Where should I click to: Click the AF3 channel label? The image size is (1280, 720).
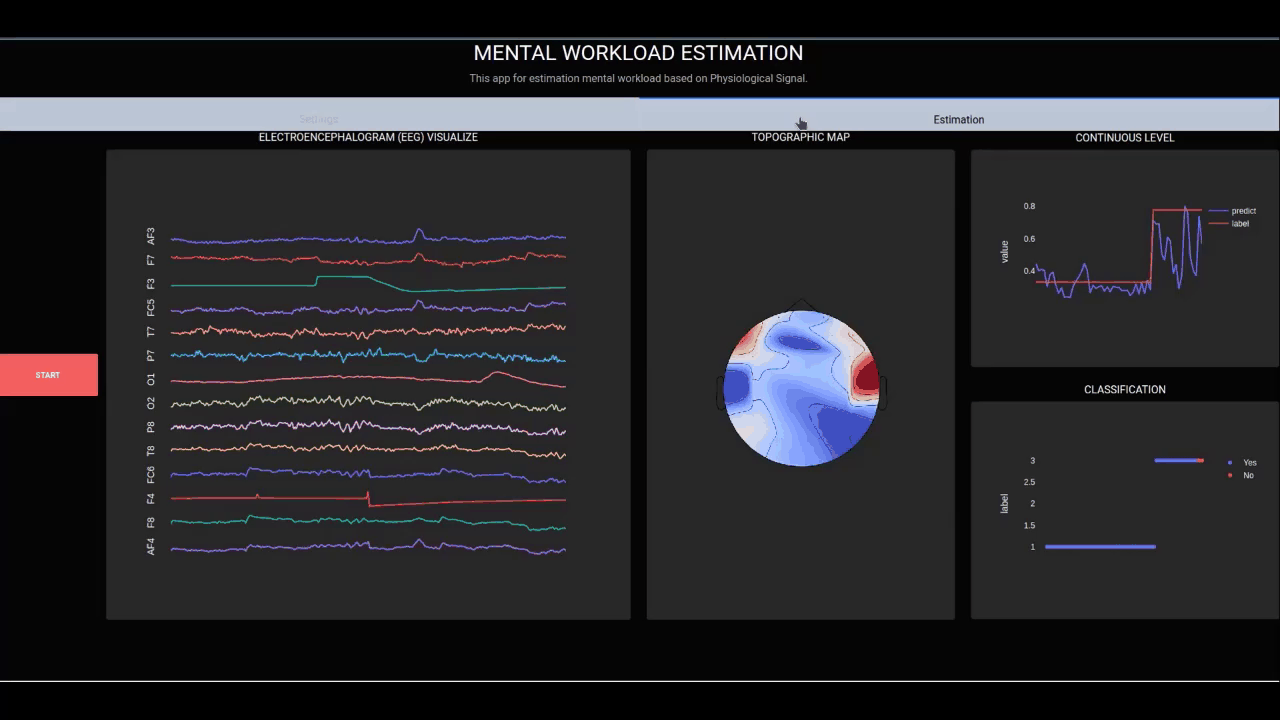pos(151,236)
